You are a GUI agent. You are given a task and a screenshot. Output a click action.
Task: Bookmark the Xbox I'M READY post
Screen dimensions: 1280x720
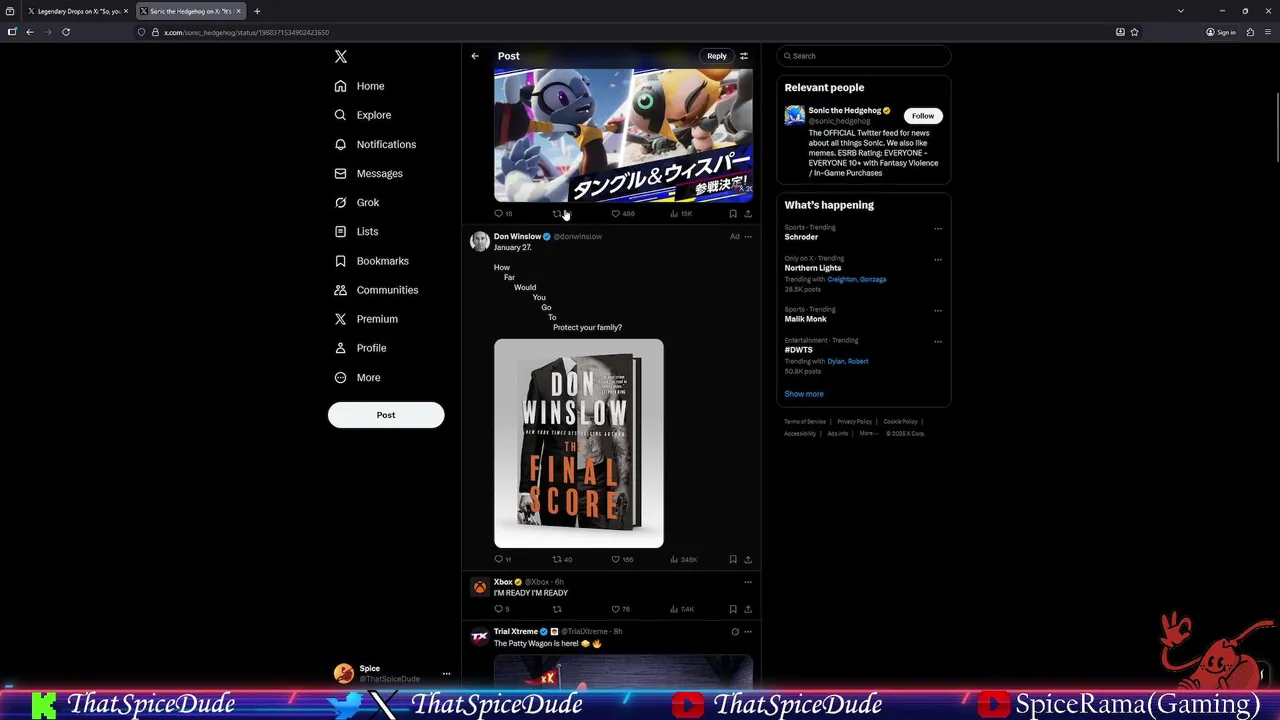pyautogui.click(x=733, y=609)
